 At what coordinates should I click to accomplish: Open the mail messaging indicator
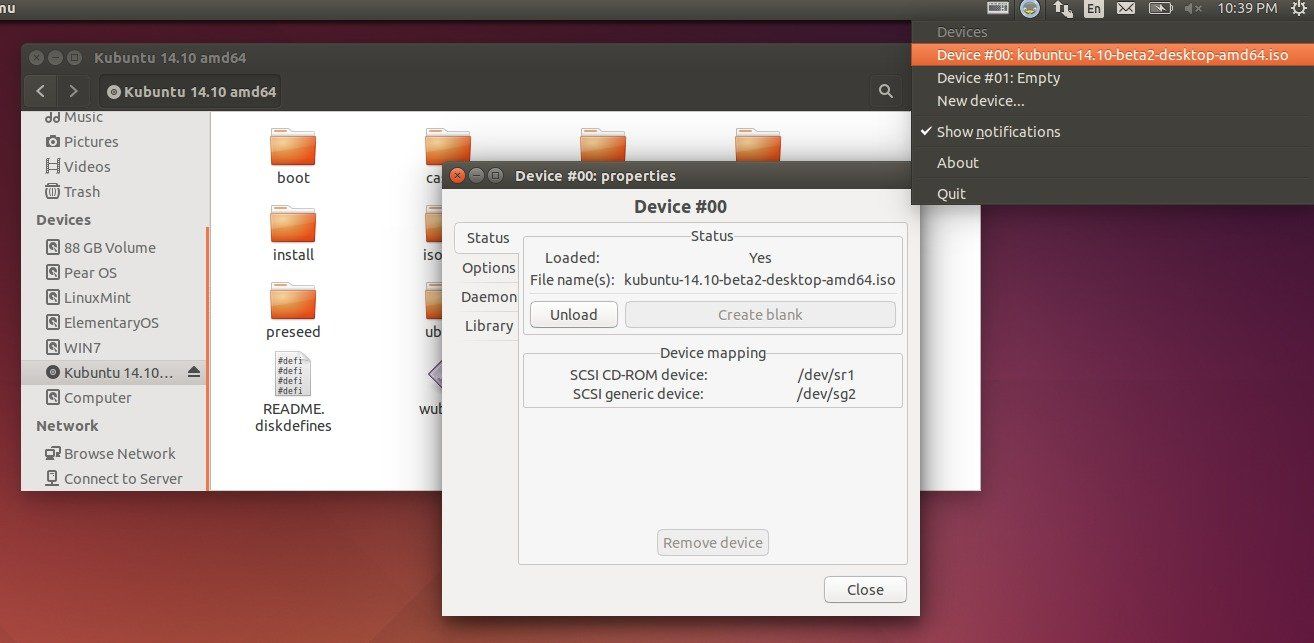pyautogui.click(x=1126, y=9)
